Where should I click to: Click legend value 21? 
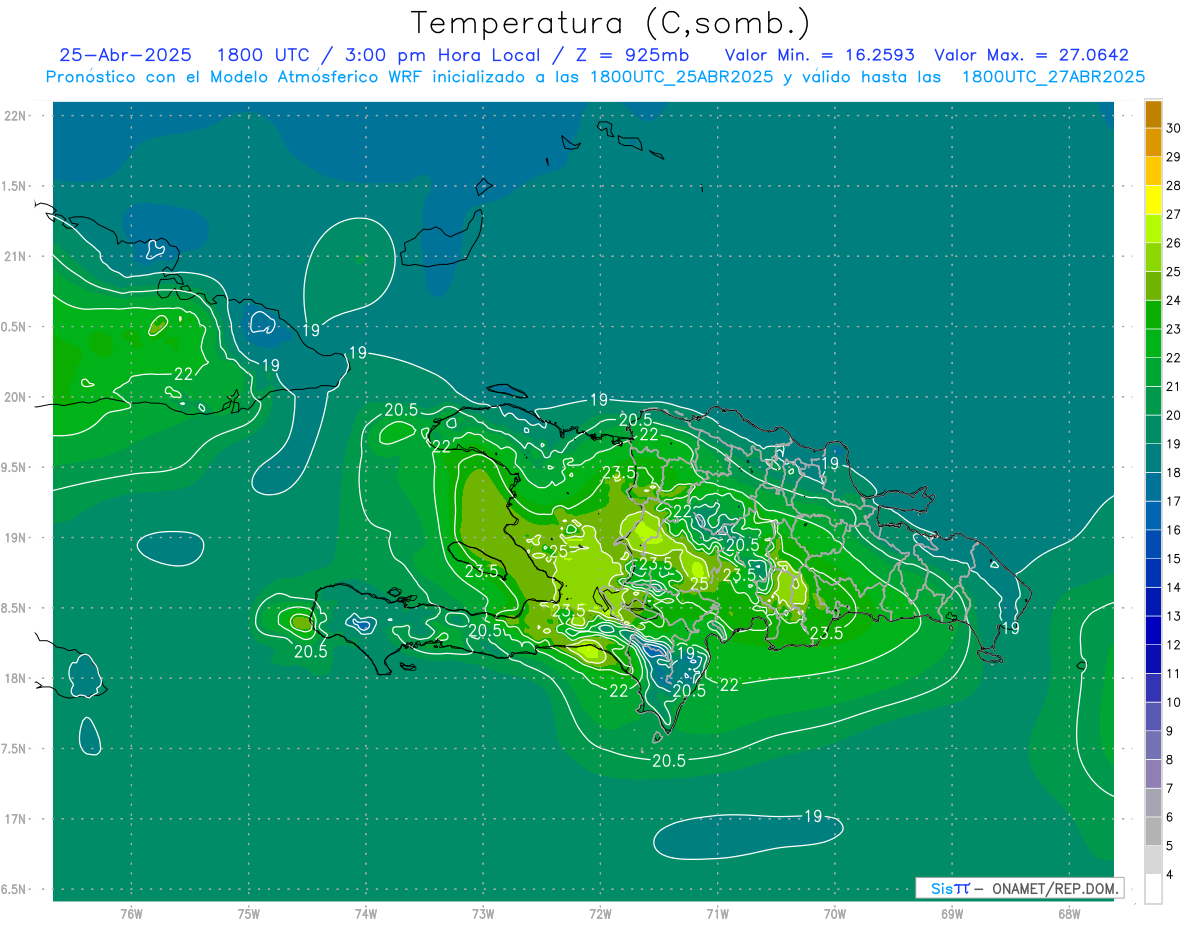(x=1174, y=387)
